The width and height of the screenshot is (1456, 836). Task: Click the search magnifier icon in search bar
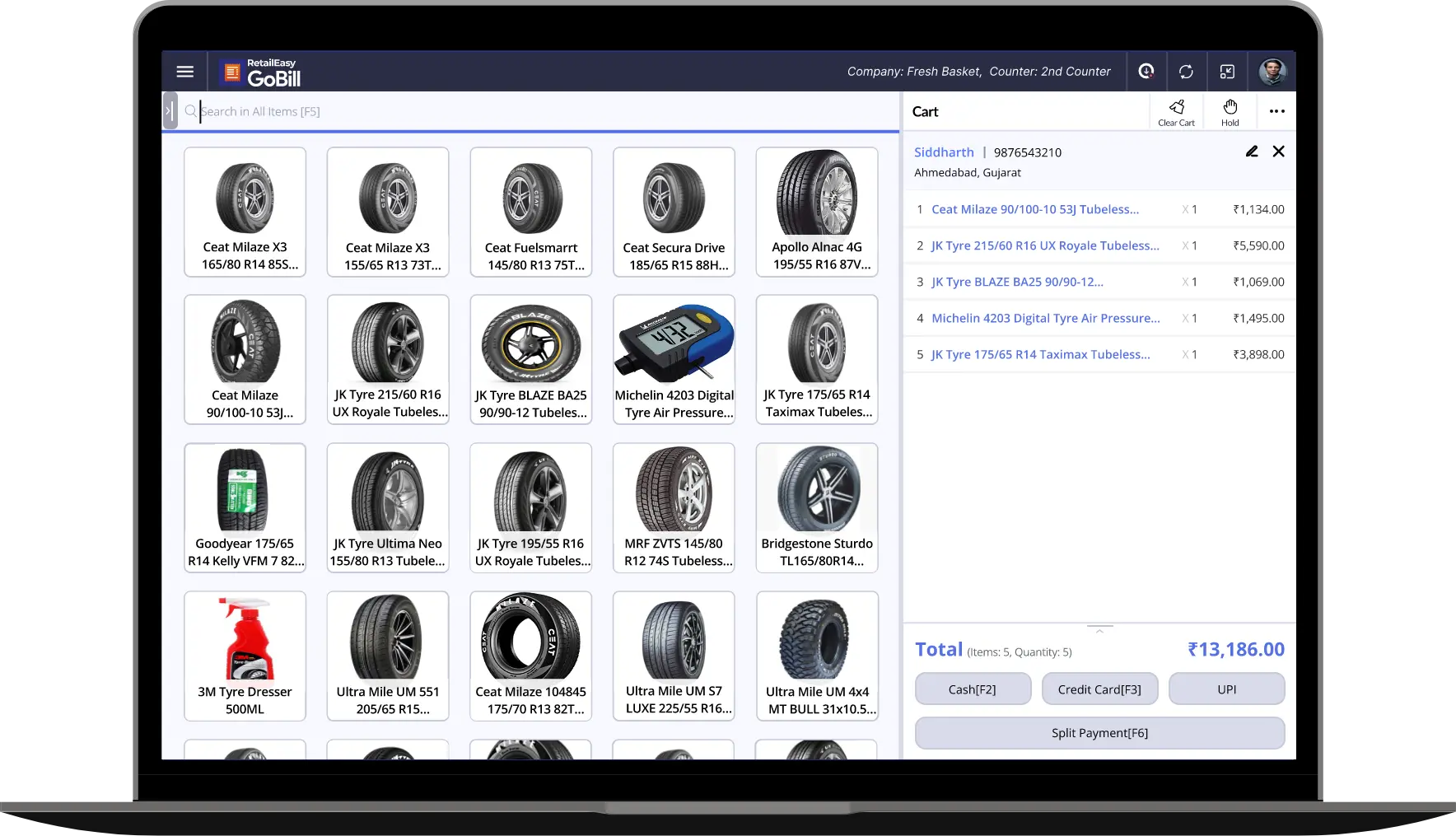click(x=191, y=111)
